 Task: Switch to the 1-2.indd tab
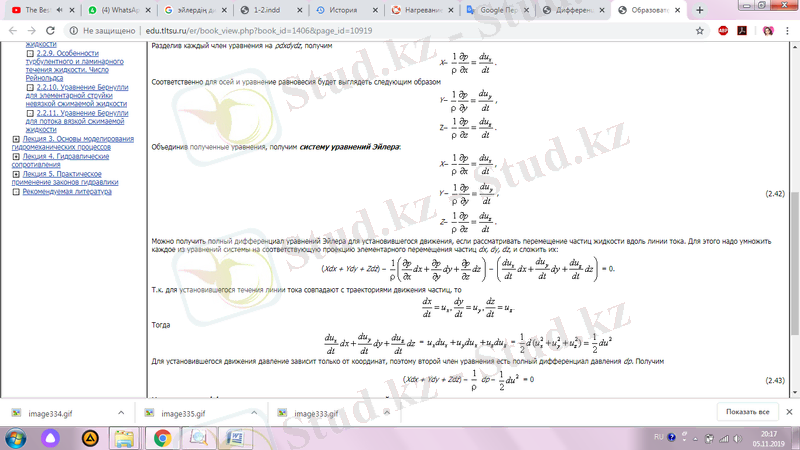coord(267,10)
